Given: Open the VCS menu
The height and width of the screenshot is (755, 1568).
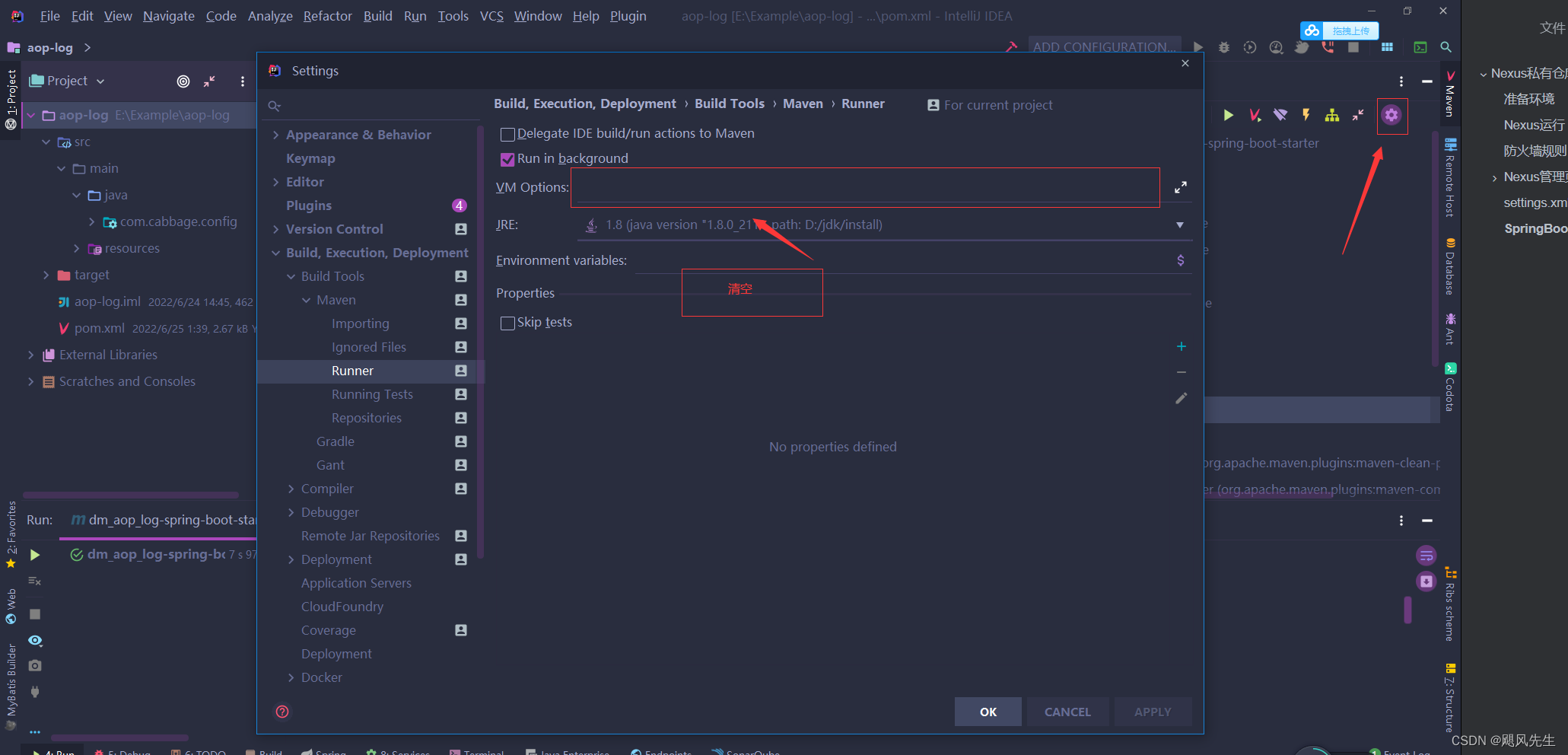Looking at the screenshot, I should click(491, 16).
